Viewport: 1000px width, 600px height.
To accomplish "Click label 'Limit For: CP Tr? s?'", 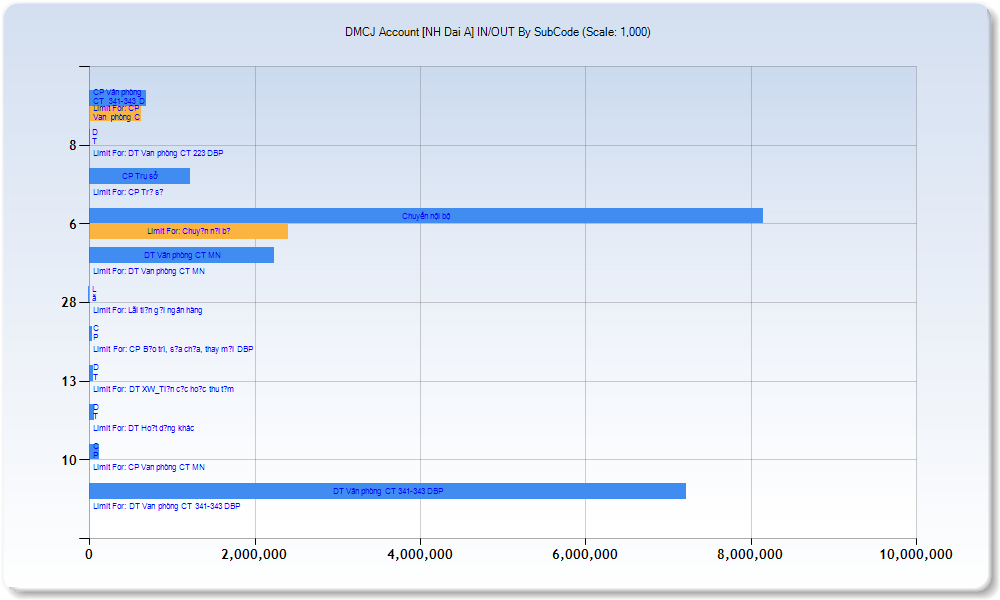I will 128,192.
